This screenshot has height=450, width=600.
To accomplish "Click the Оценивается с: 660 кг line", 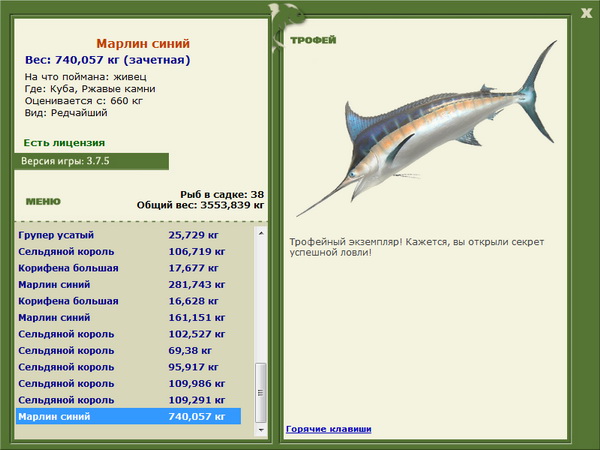I will point(84,101).
